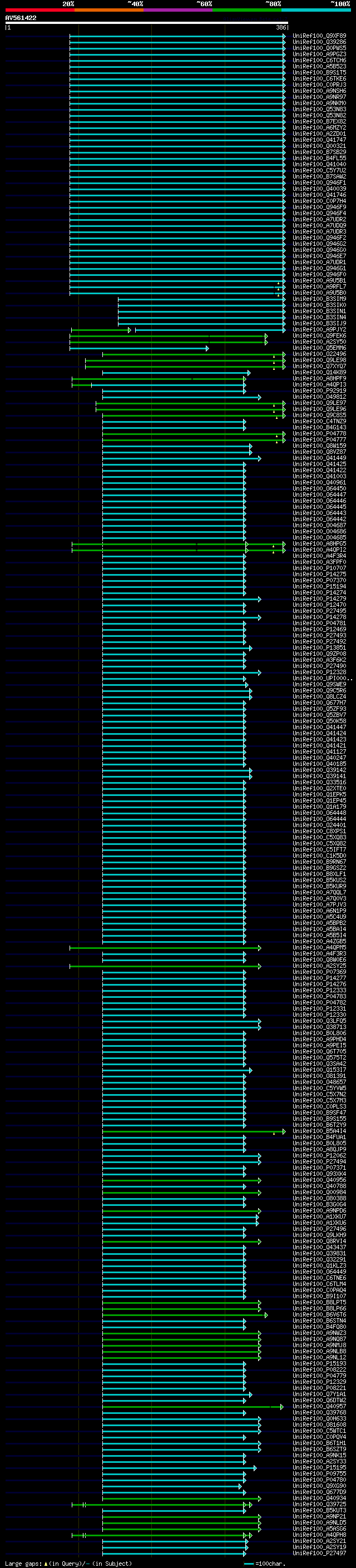Click hit label UniRef100_P13851

(x=319, y=647)
